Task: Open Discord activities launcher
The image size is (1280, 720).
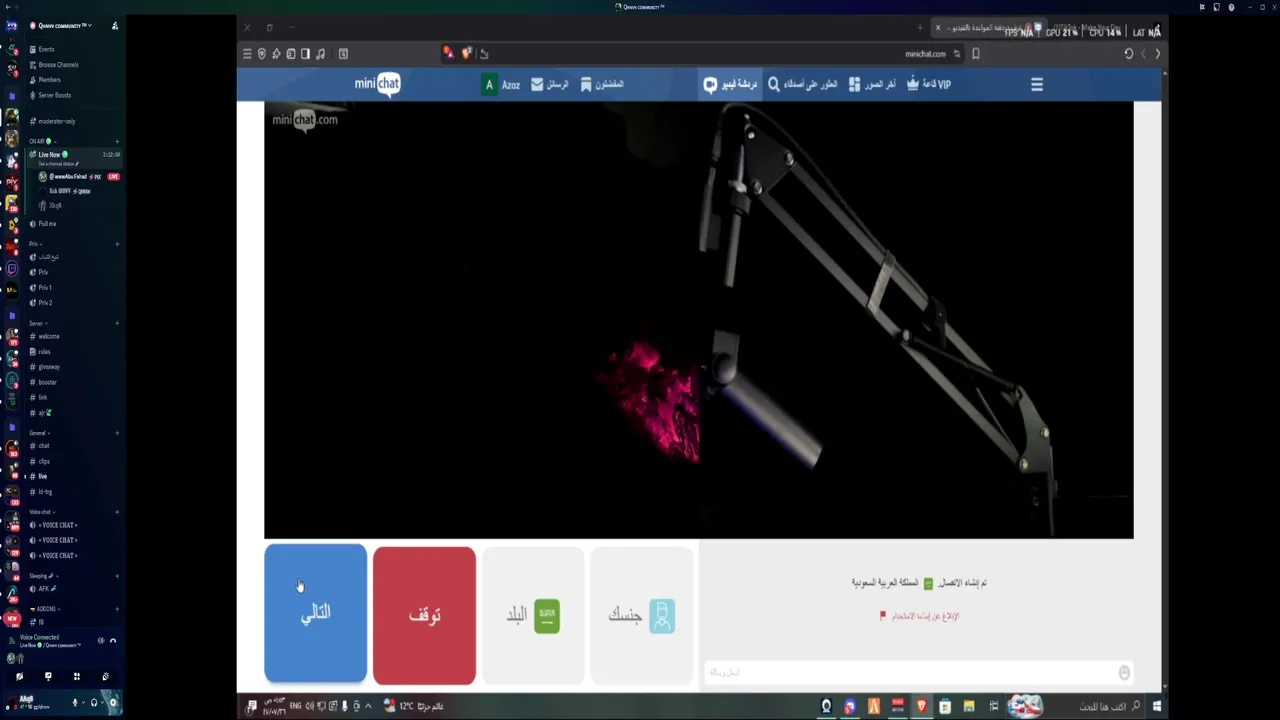Action: tap(76, 677)
